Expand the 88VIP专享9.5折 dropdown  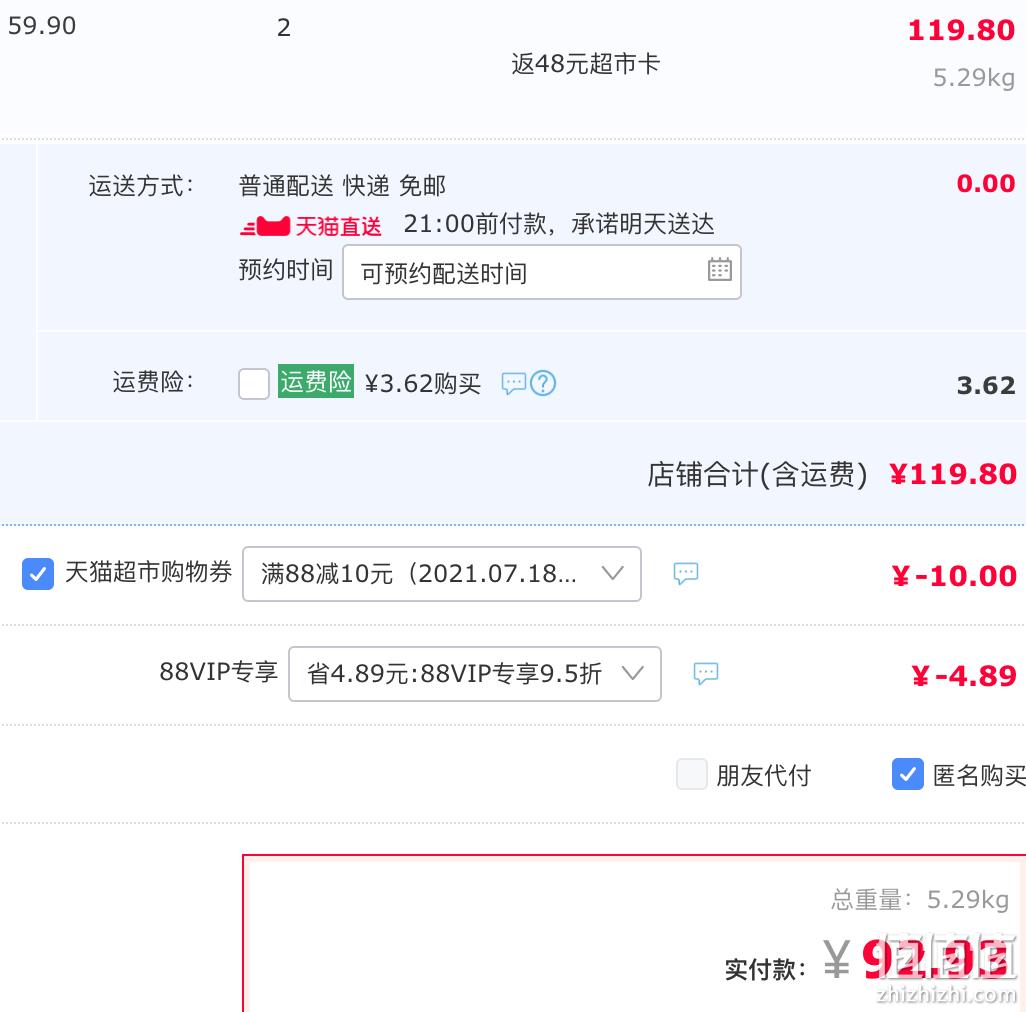coord(474,674)
